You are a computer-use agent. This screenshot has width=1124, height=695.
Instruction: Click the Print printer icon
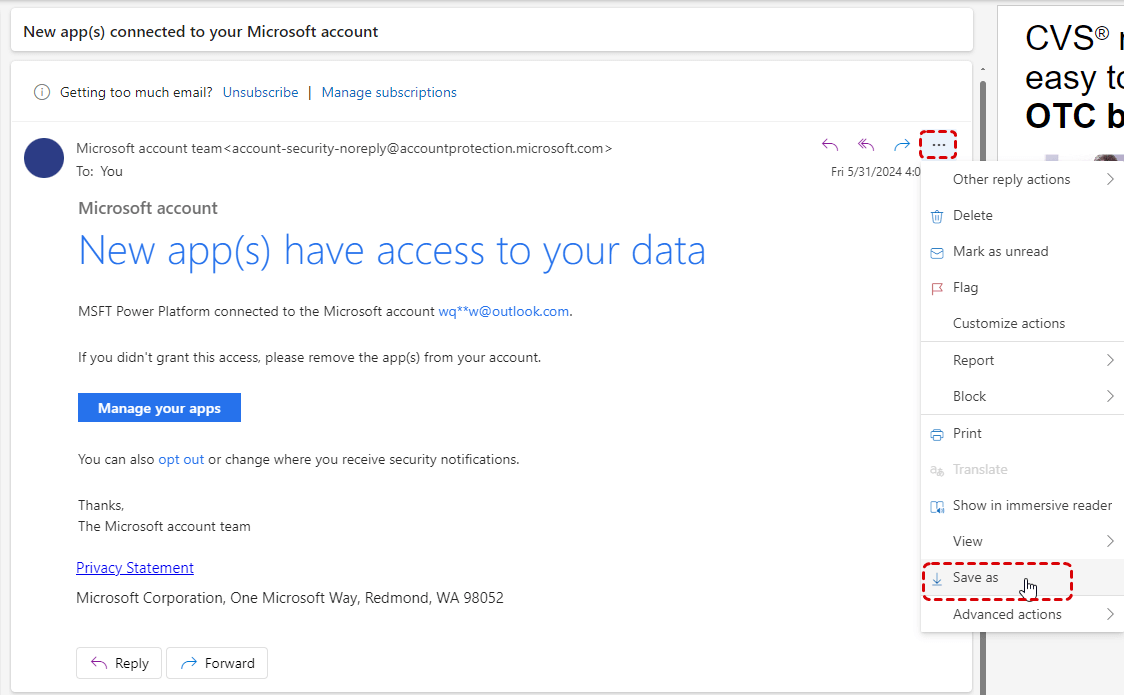coord(937,434)
